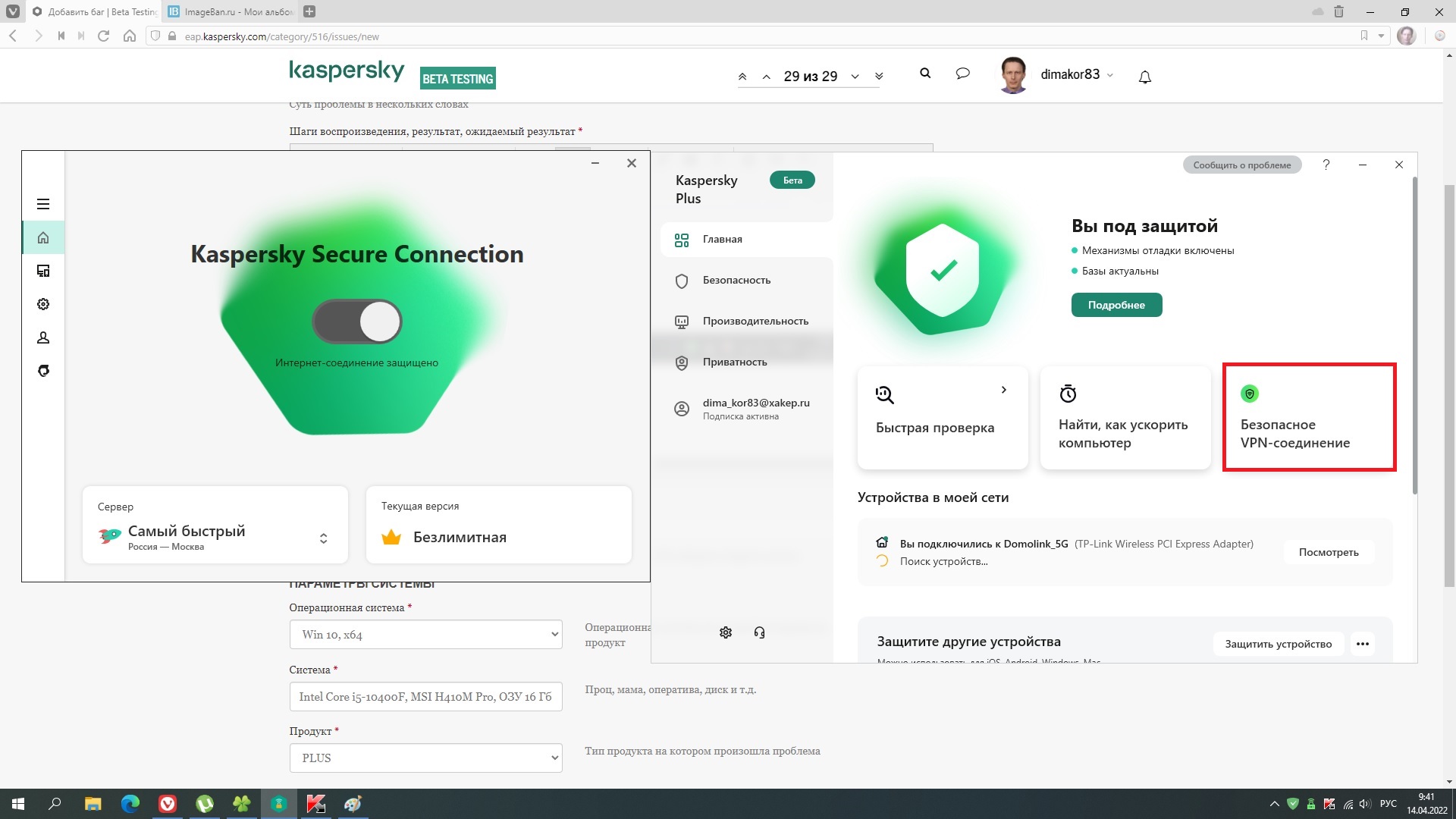Show hidden system tray icons

click(x=1274, y=804)
